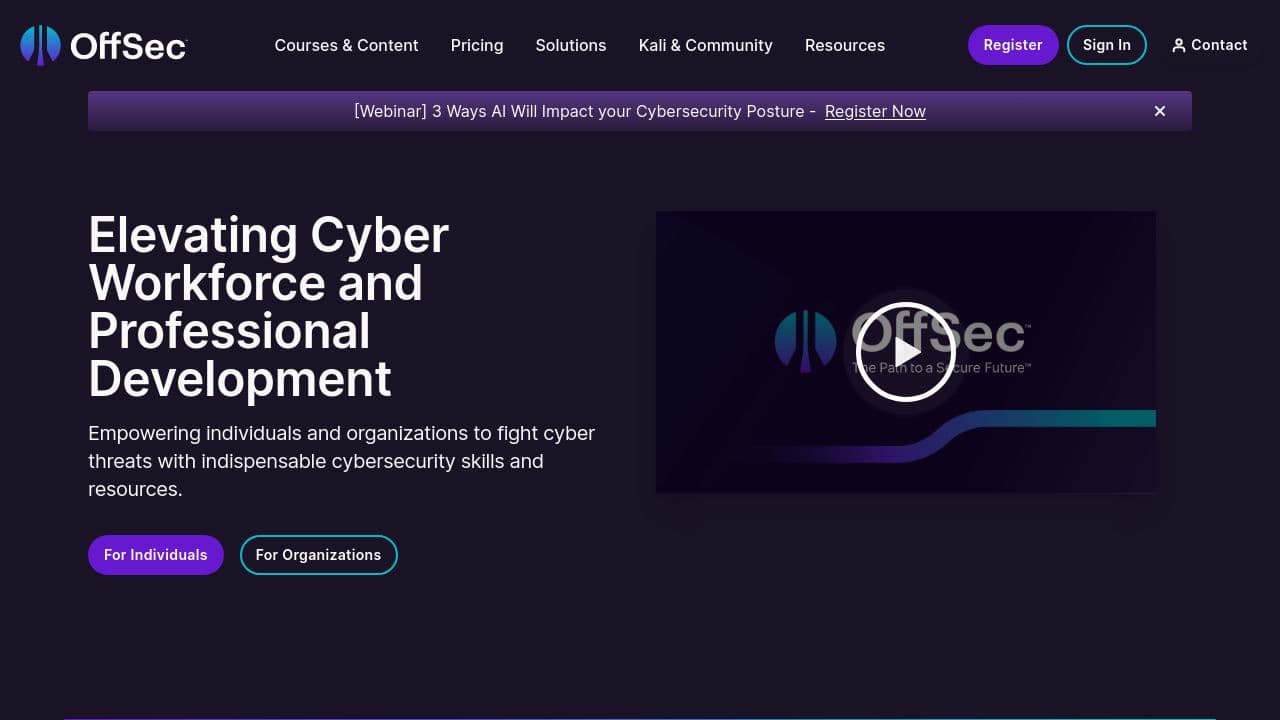Open the For Organizations page

318,555
